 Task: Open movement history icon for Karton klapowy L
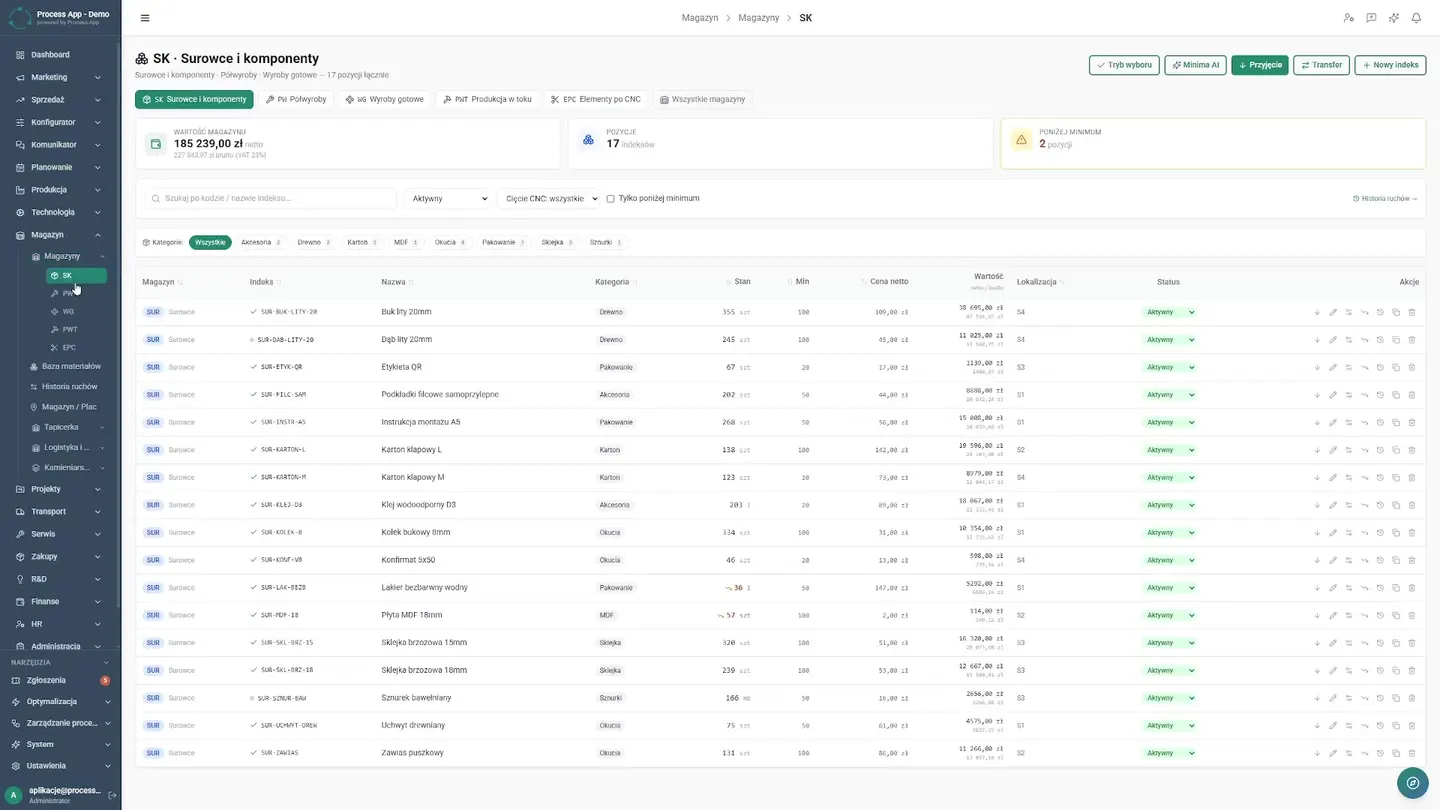[1380, 450]
